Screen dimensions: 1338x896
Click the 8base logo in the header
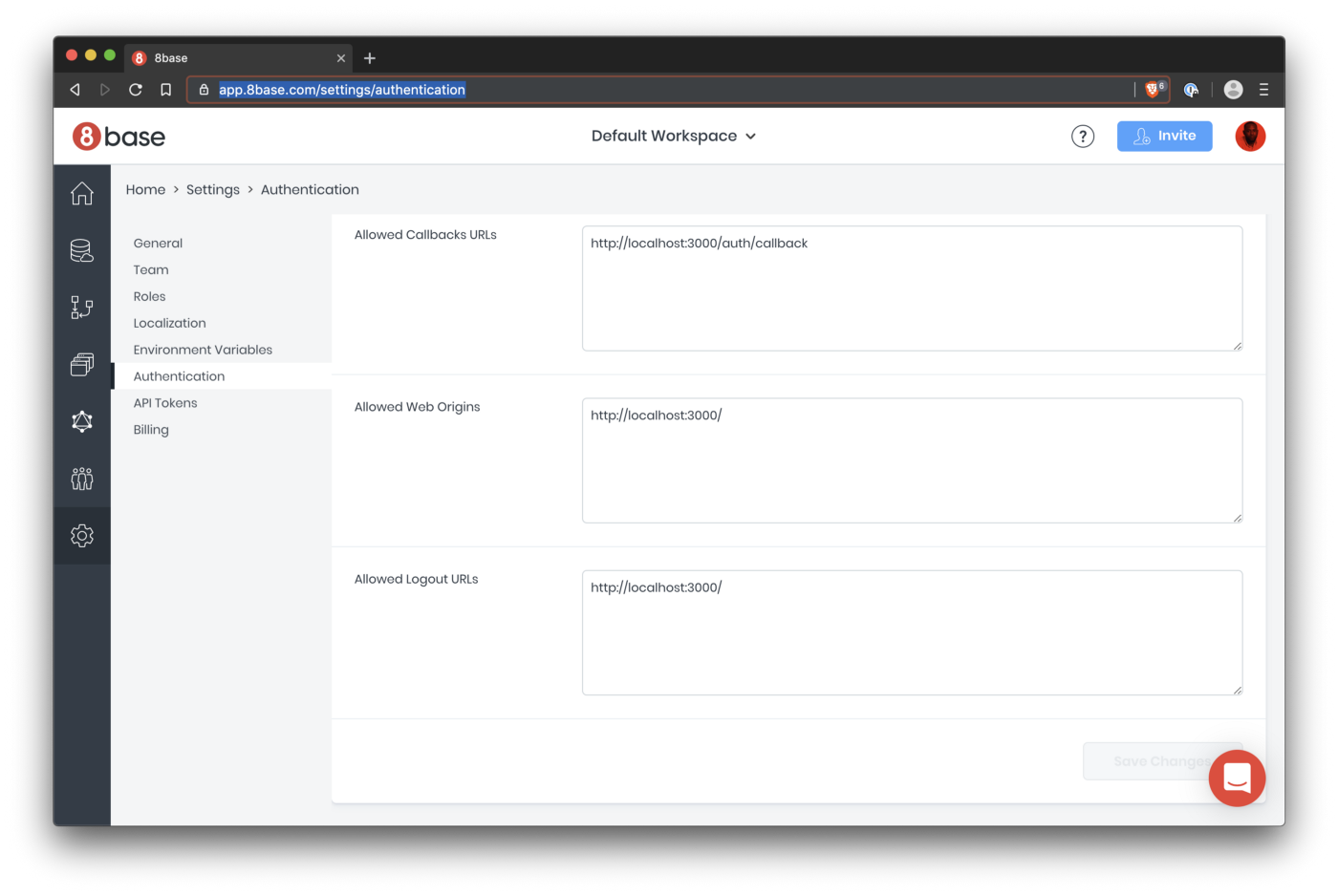118,136
